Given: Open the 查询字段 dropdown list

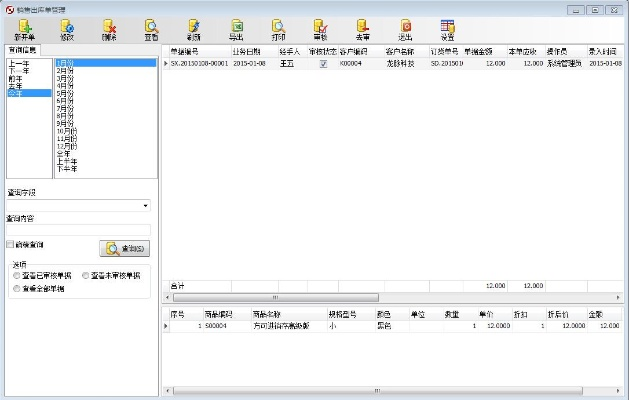Looking at the screenshot, I should pos(145,206).
